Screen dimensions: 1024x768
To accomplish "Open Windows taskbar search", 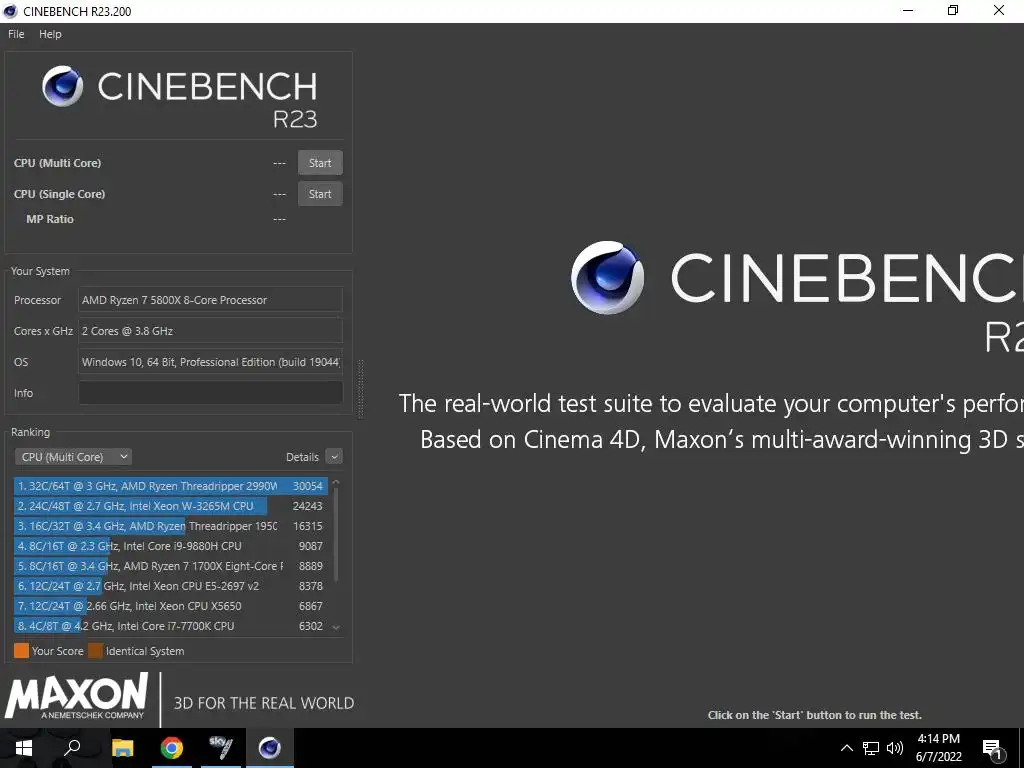I will [x=72, y=748].
